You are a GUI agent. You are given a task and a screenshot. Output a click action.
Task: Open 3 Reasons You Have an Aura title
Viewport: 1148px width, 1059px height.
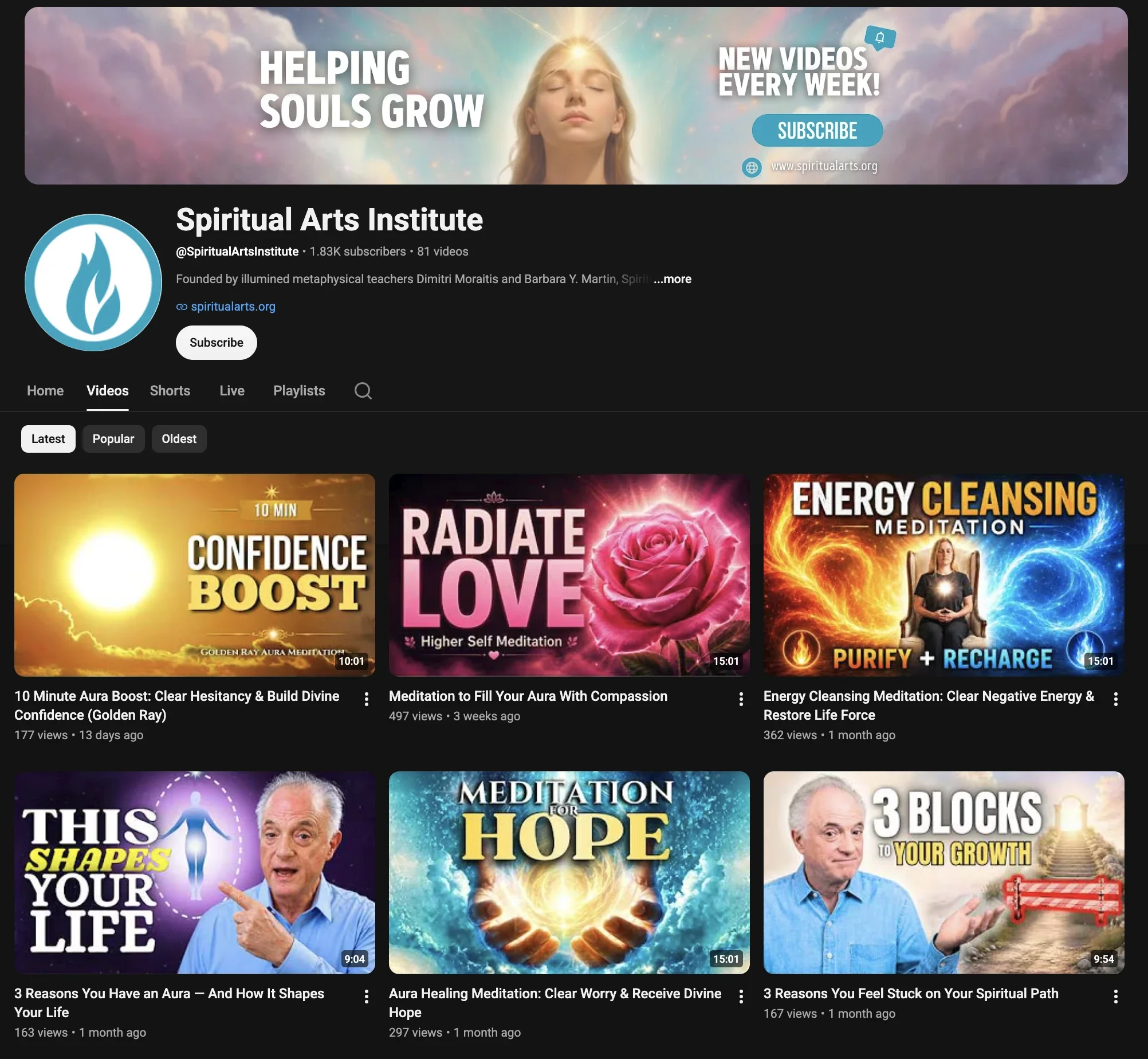click(170, 1003)
